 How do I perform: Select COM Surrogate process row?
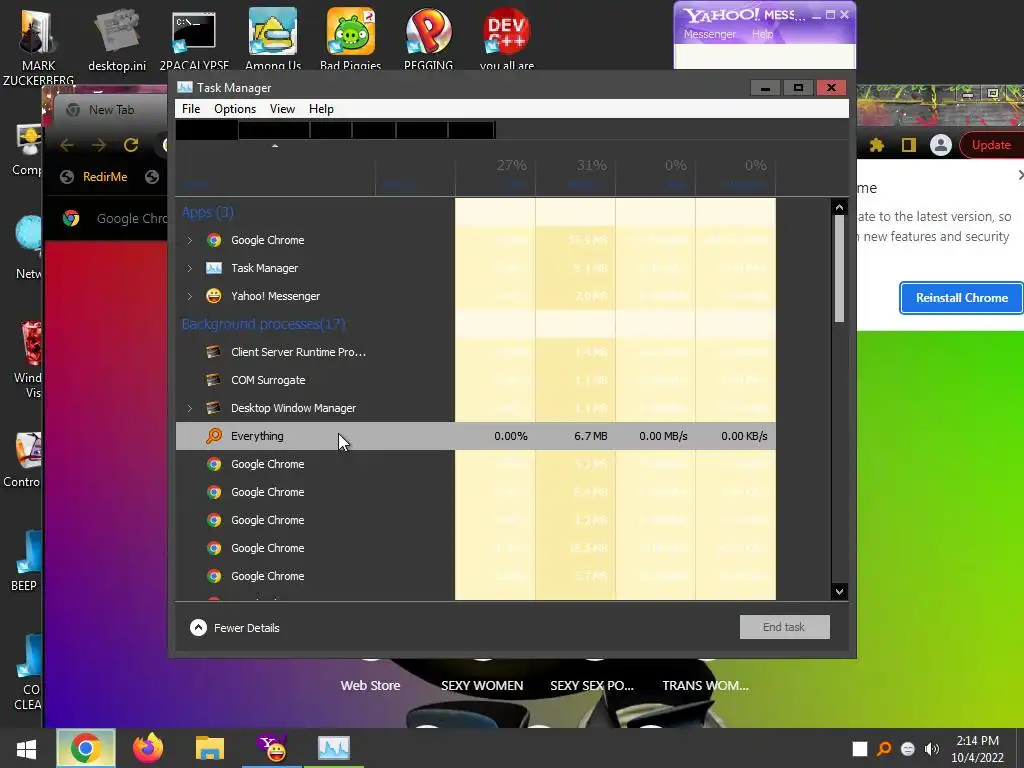click(x=475, y=380)
